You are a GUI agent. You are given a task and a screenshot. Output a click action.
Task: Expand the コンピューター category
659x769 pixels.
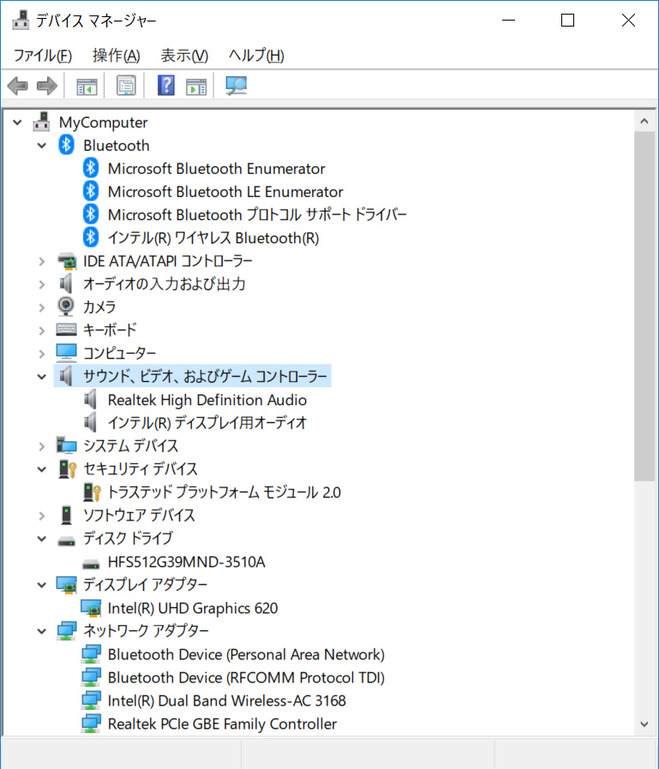(x=42, y=354)
